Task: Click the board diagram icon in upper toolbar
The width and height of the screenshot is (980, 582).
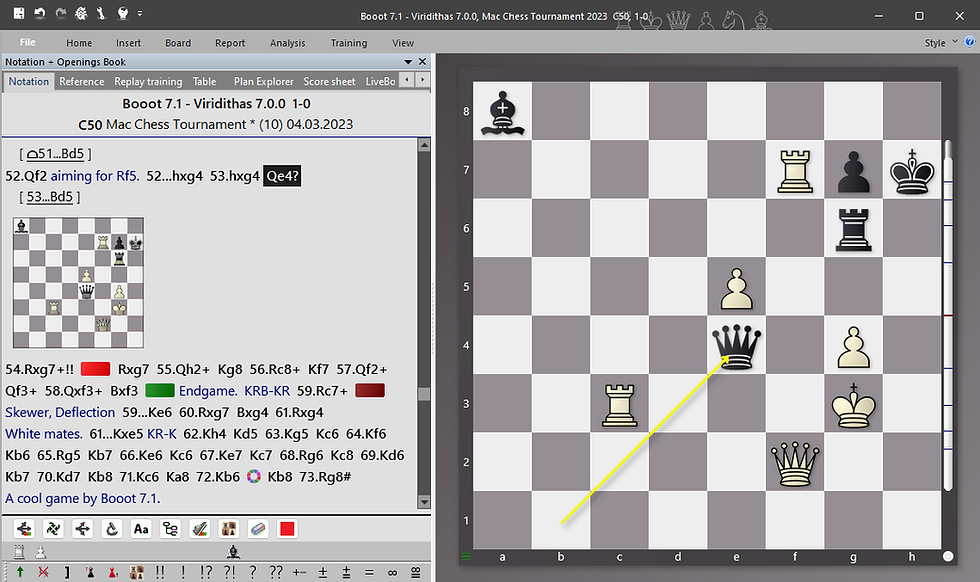Action: [229, 529]
